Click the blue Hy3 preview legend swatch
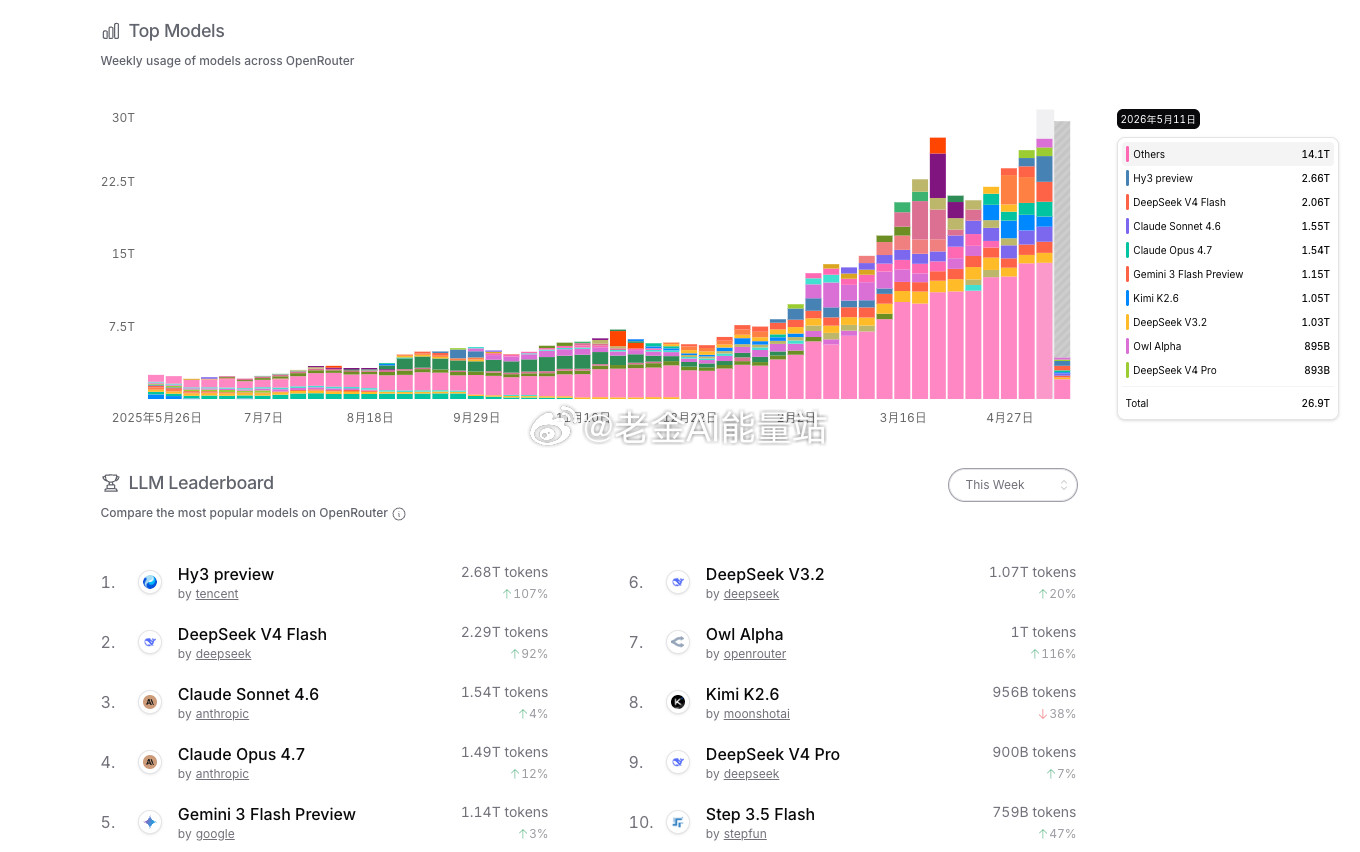This screenshot has height=852, width=1360. [1128, 178]
